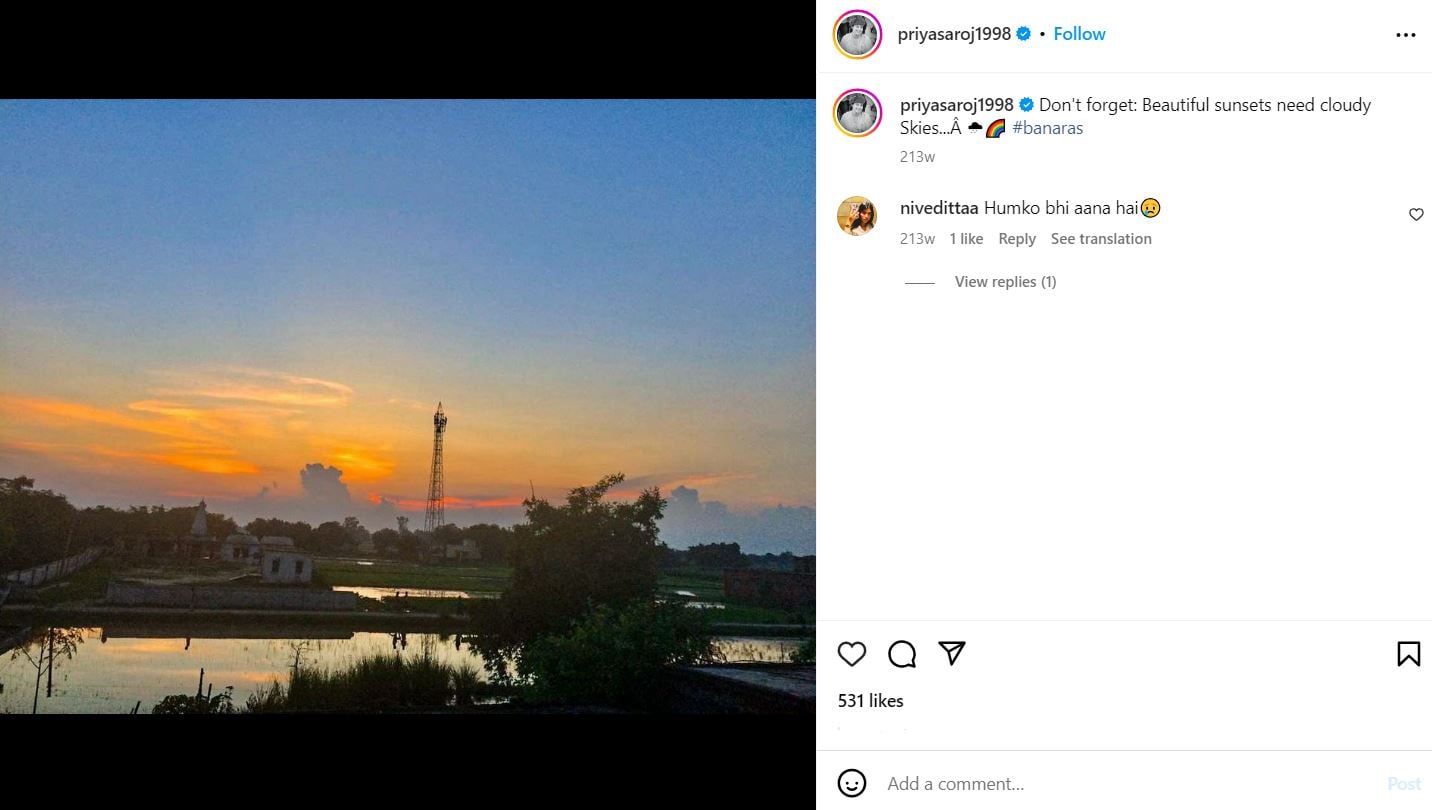
Task: Open niveditta's username link
Action: 939,208
